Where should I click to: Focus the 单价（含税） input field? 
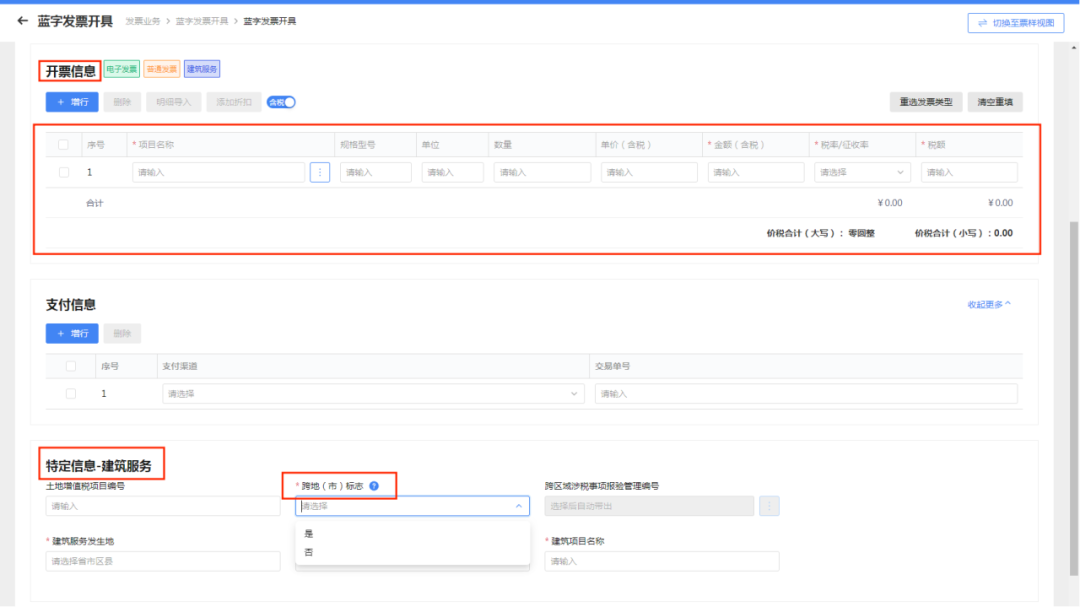(649, 172)
